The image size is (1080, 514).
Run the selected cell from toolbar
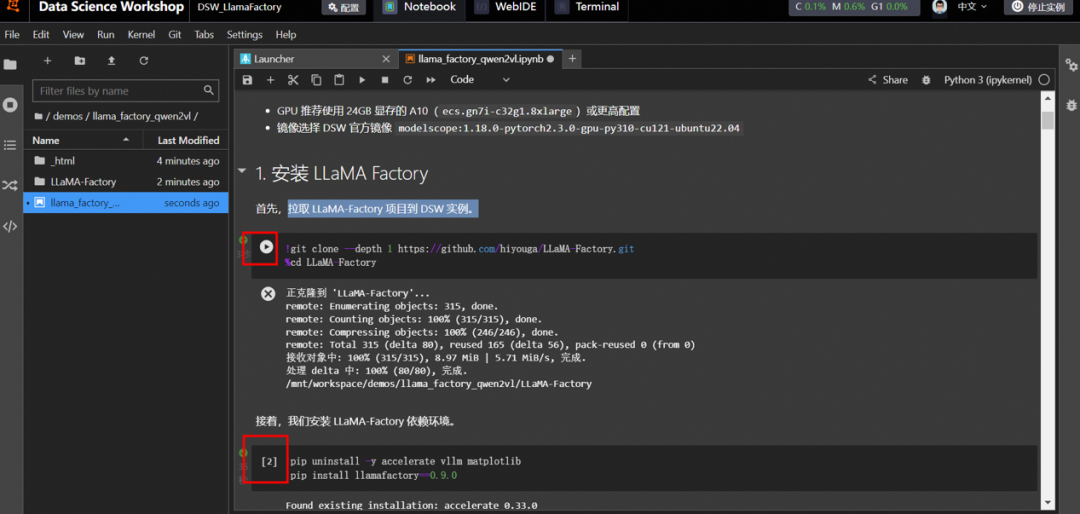pyautogui.click(x=362, y=80)
